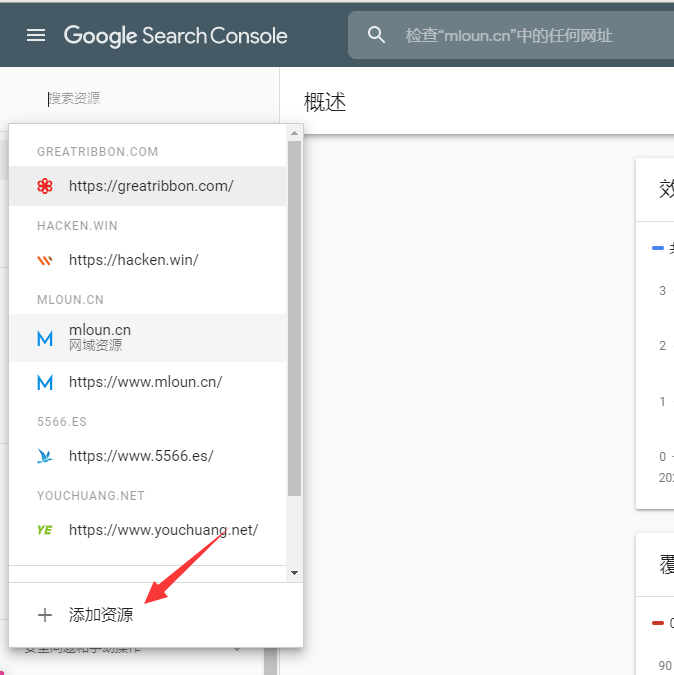Click the MLOUN.CN group header
This screenshot has width=674, height=675.
70,300
